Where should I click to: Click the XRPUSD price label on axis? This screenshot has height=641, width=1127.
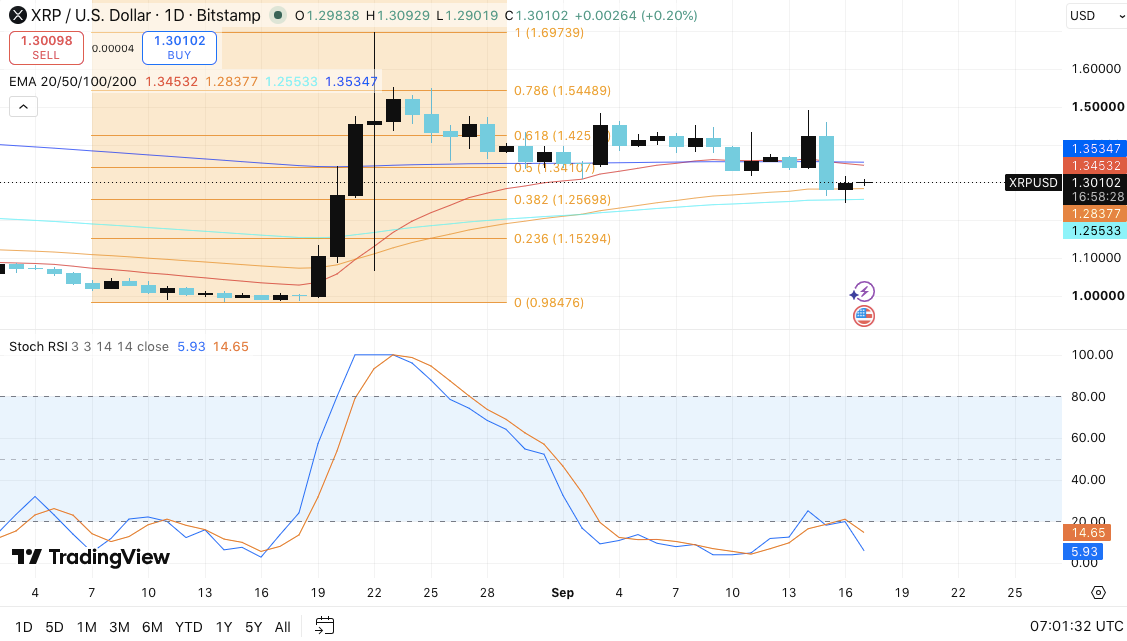(x=1033, y=183)
